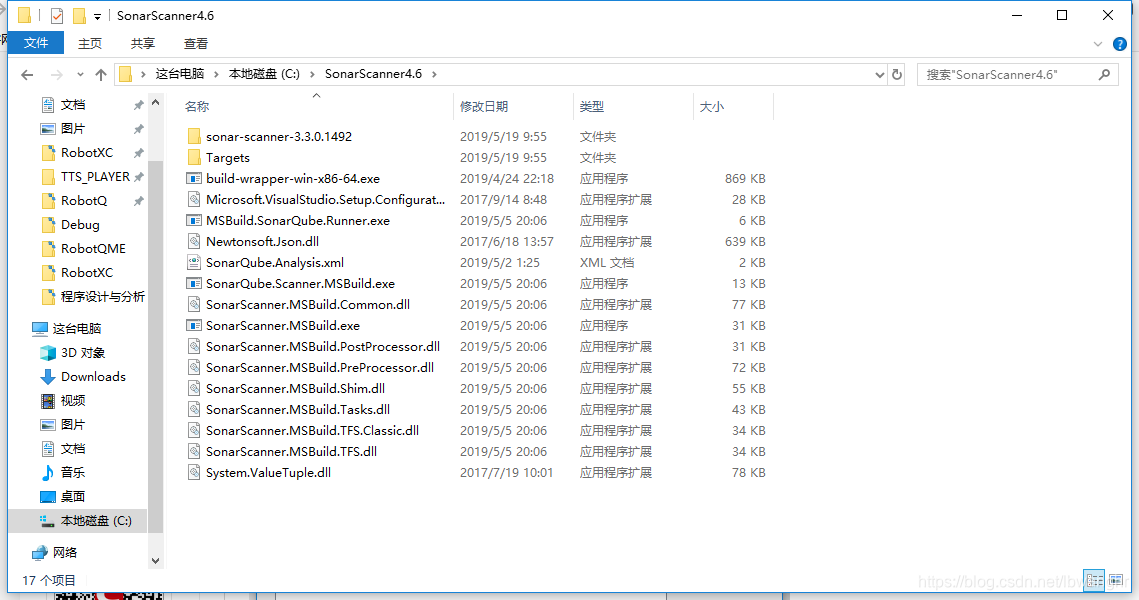Click navigation pane scroll down arrow
The width and height of the screenshot is (1139, 600).
click(155, 561)
